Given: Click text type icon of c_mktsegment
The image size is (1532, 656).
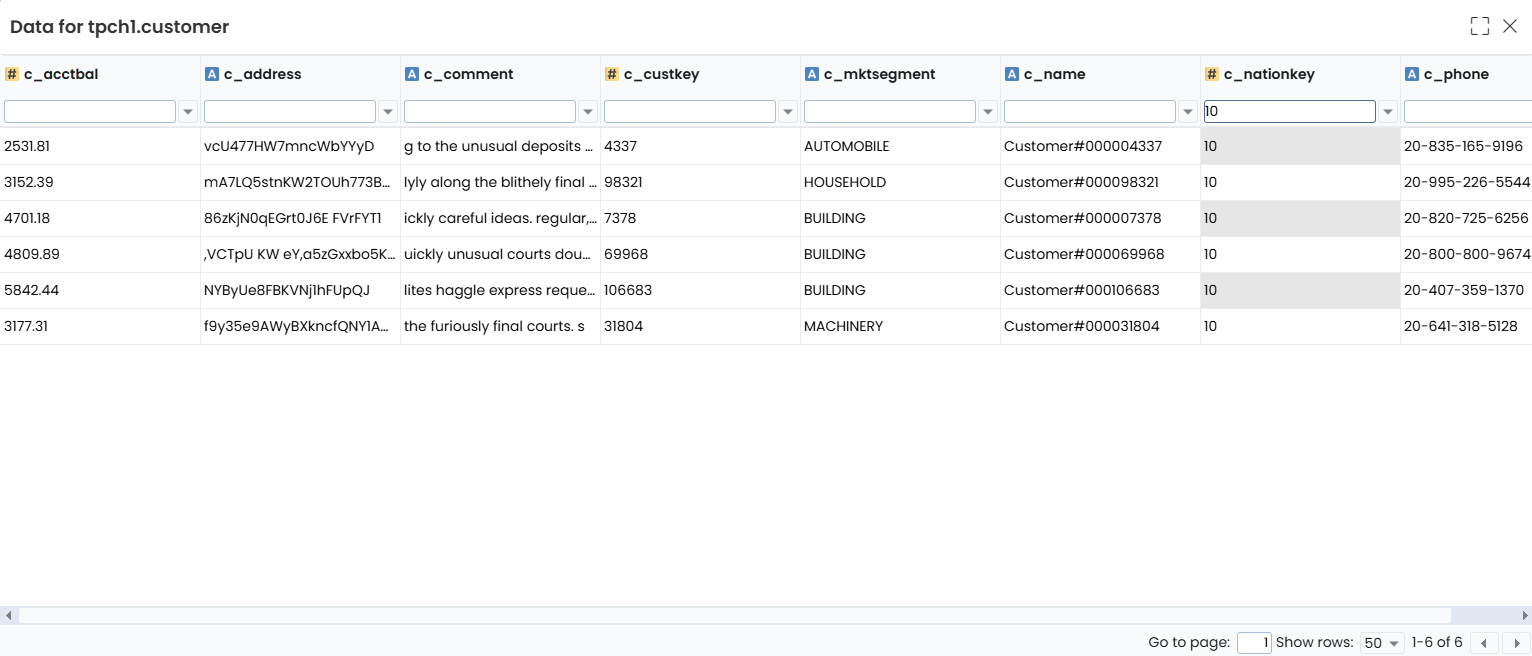Looking at the screenshot, I should [812, 74].
